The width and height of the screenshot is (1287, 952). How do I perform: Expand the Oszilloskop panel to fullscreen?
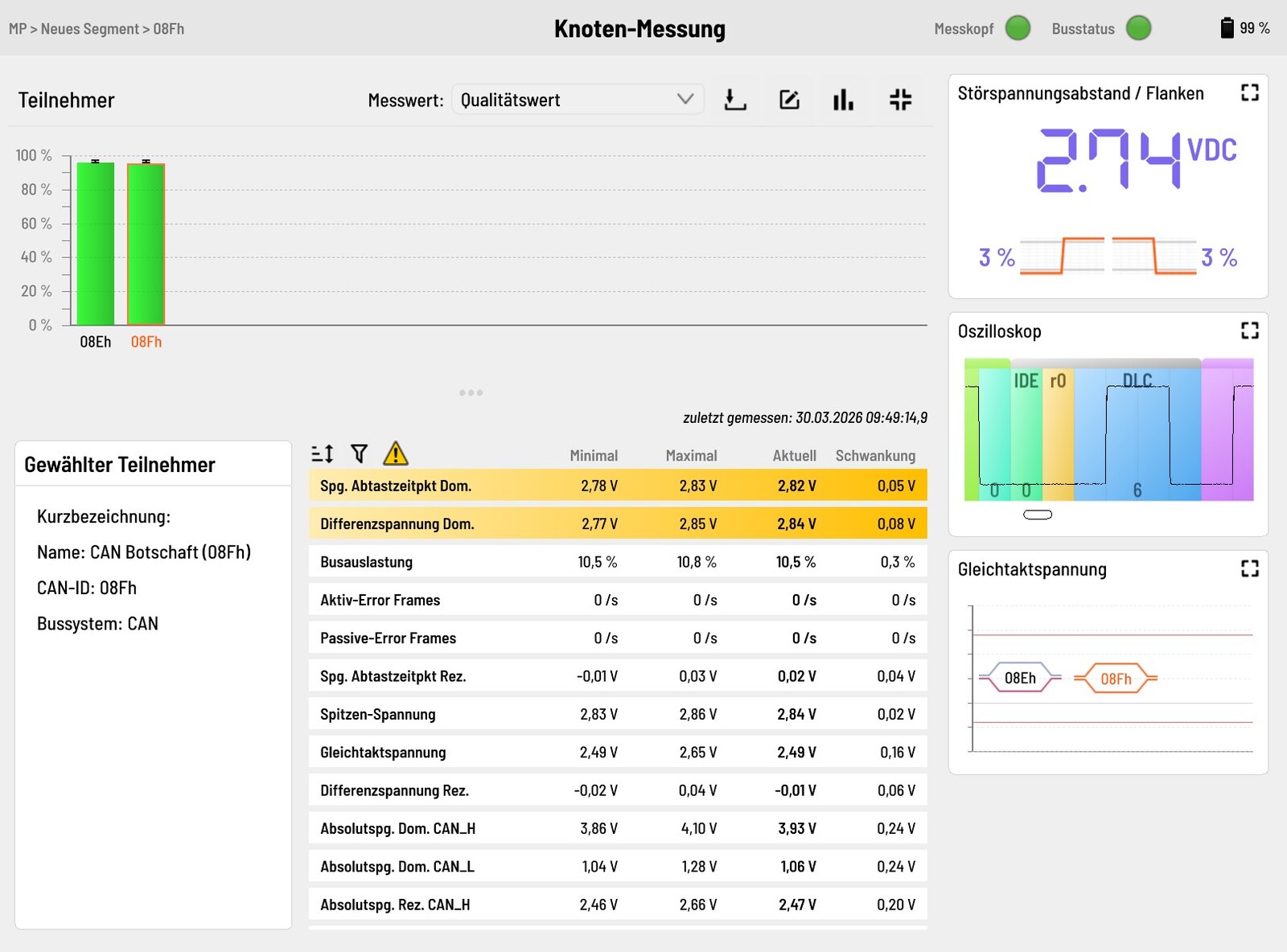pyautogui.click(x=1249, y=330)
